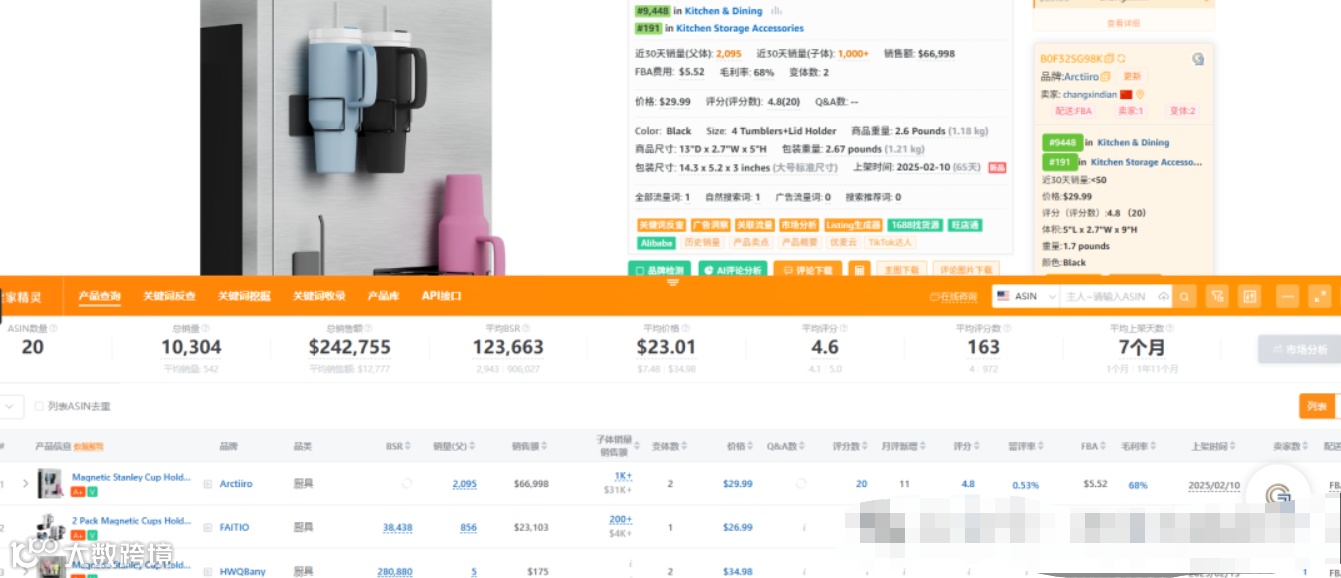The image size is (1341, 578).
Task: Switch to 关键词收录 tab
Action: pyautogui.click(x=319, y=296)
